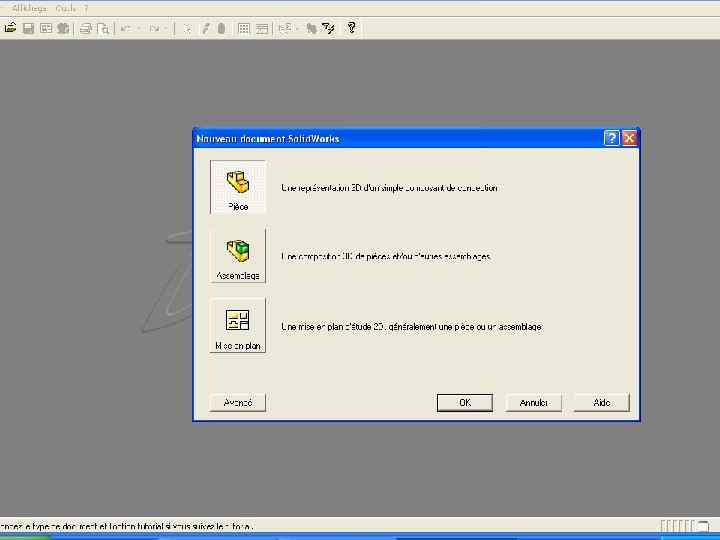Click the Undo arrow icon
The width and height of the screenshot is (720, 540).
pos(125,29)
